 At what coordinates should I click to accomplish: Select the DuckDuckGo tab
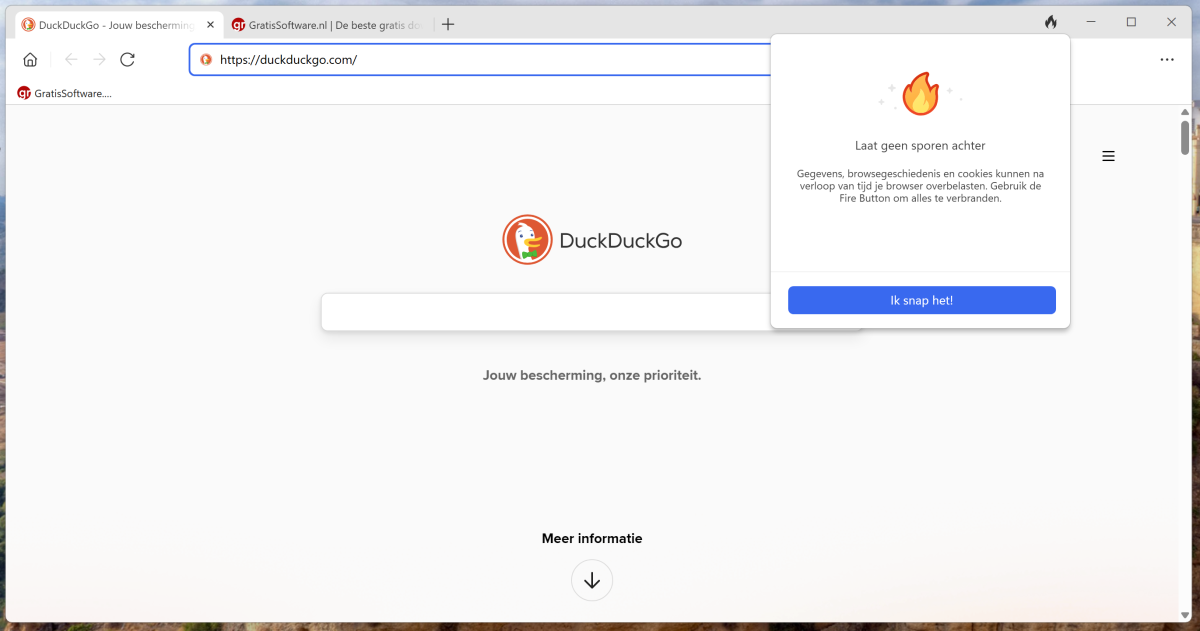(x=110, y=24)
